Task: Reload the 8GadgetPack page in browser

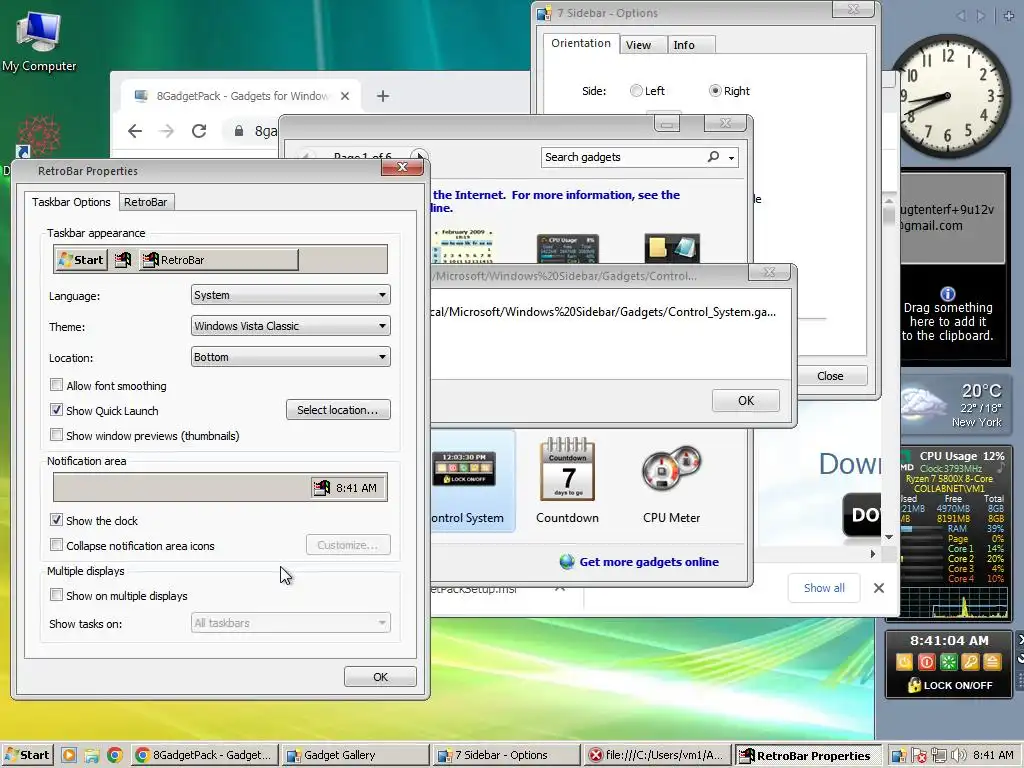Action: pyautogui.click(x=199, y=131)
